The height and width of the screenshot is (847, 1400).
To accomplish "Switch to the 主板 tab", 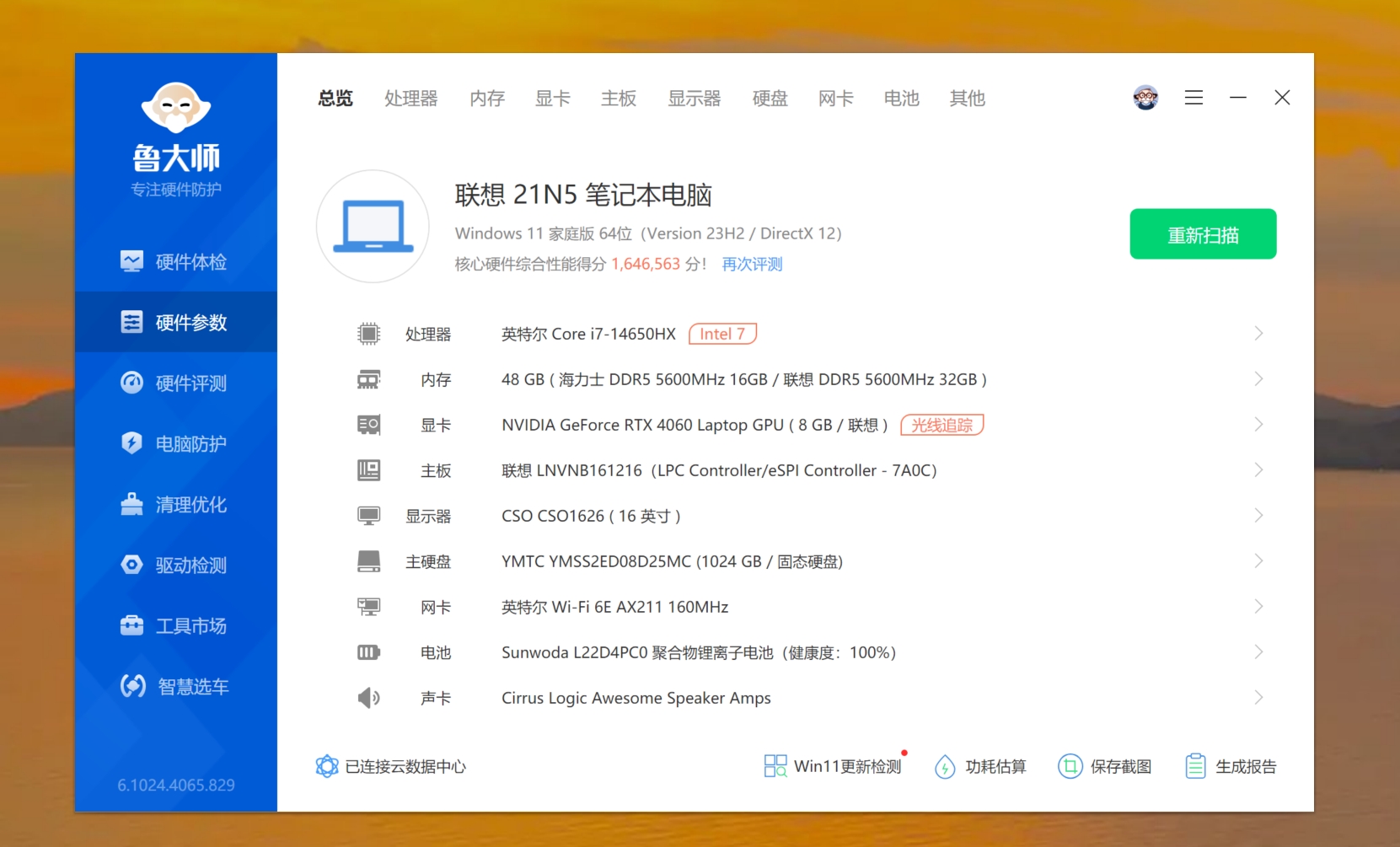I will click(619, 99).
